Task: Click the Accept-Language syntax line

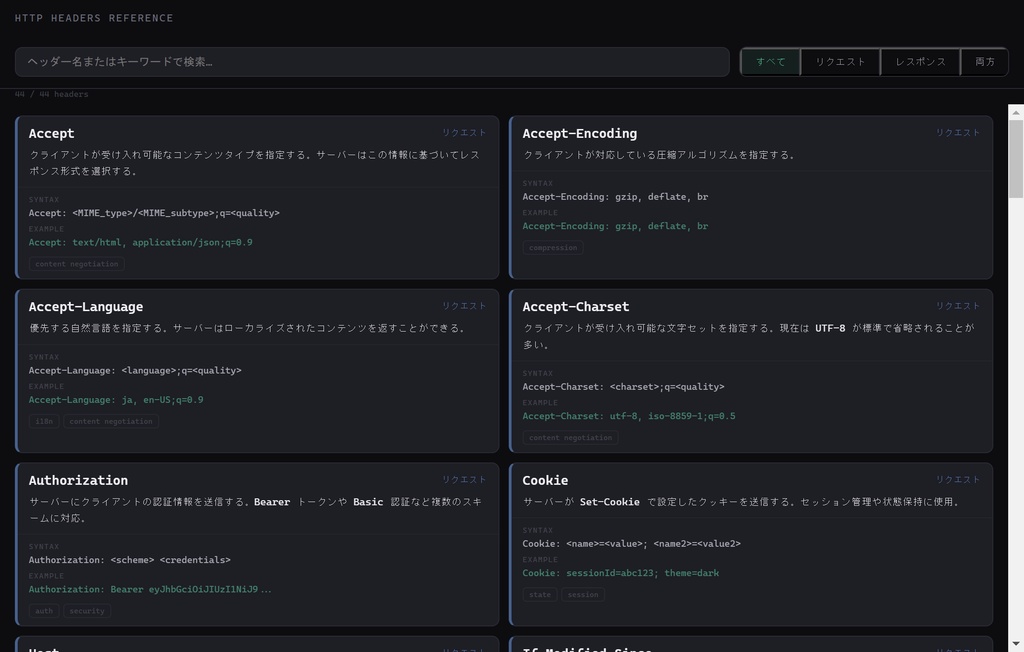Action: (135, 370)
